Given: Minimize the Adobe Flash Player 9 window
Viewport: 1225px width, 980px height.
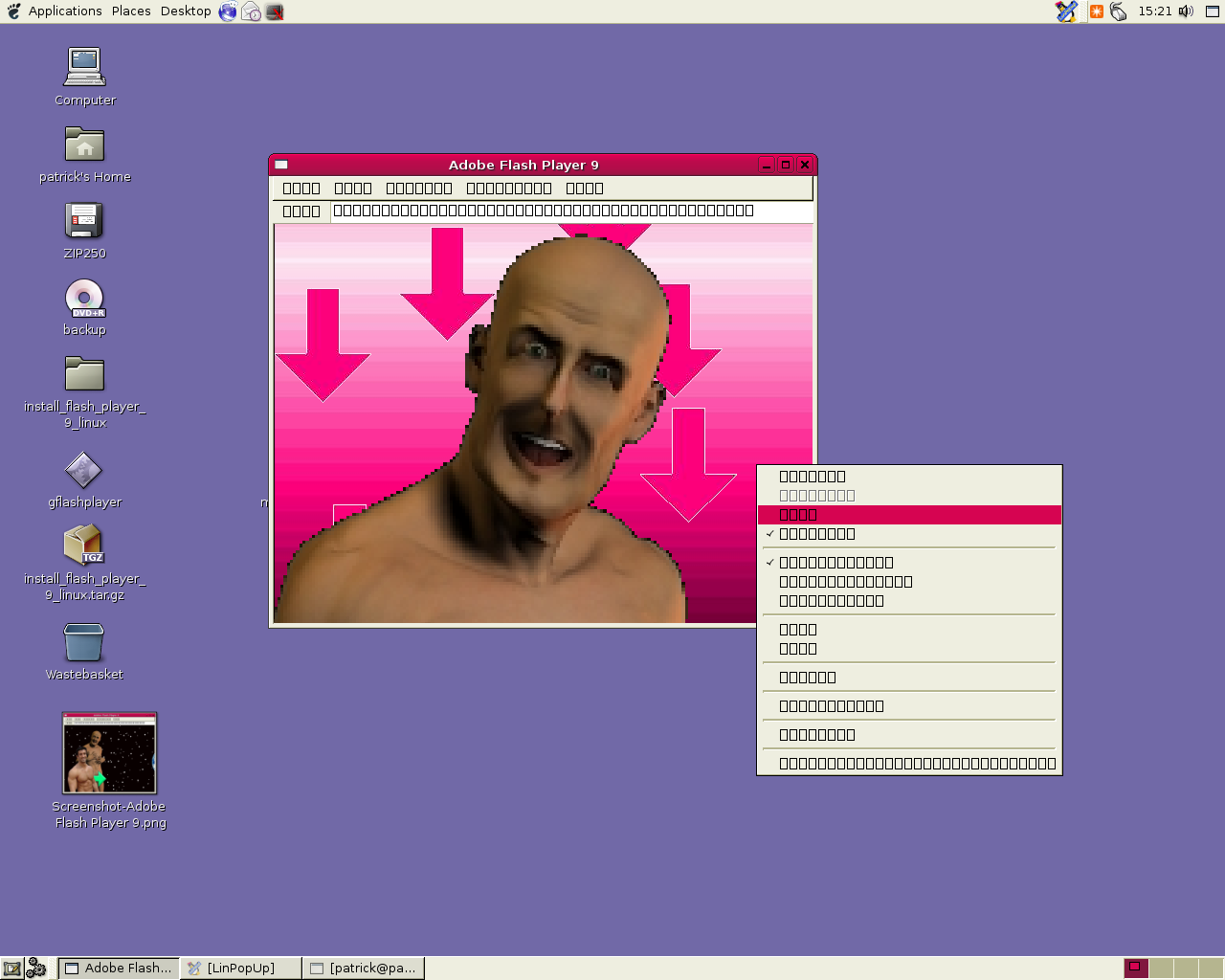Looking at the screenshot, I should (x=767, y=165).
